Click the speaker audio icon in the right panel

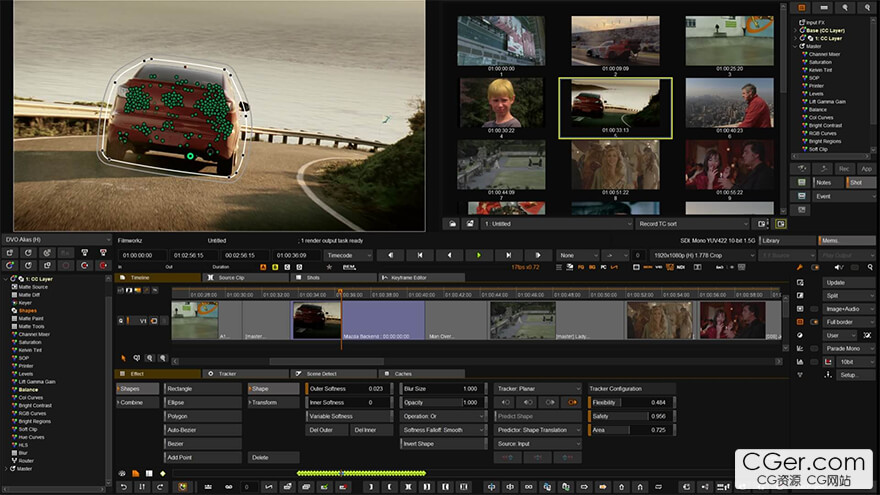pyautogui.click(x=840, y=268)
